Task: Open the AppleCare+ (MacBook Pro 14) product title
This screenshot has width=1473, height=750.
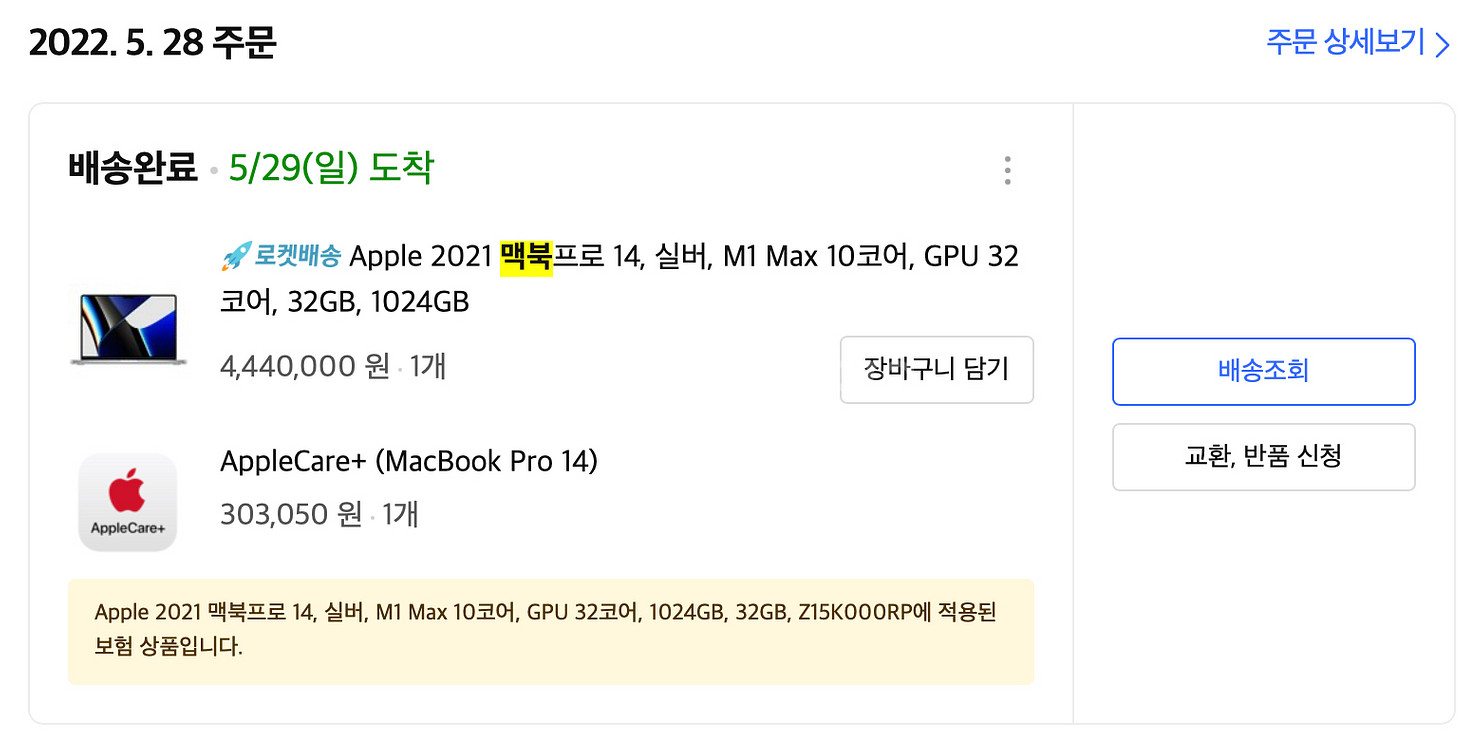Action: tap(409, 462)
